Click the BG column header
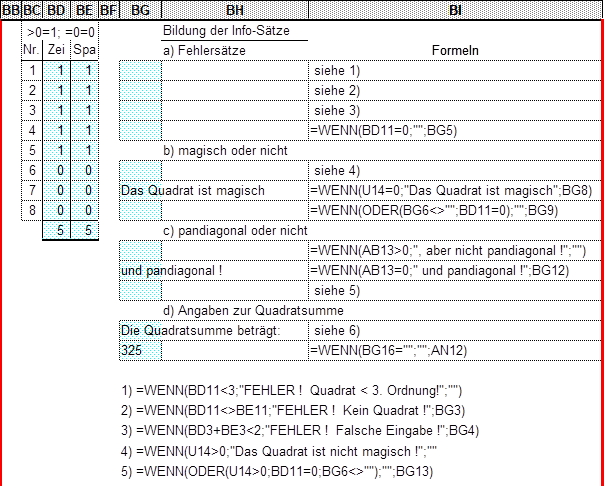This screenshot has width=604, height=503. (140, 10)
